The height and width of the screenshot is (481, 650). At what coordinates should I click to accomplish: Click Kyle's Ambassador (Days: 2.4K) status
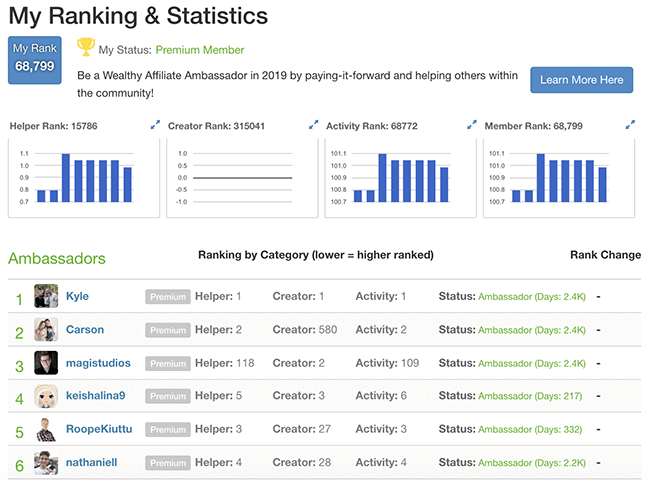532,297
